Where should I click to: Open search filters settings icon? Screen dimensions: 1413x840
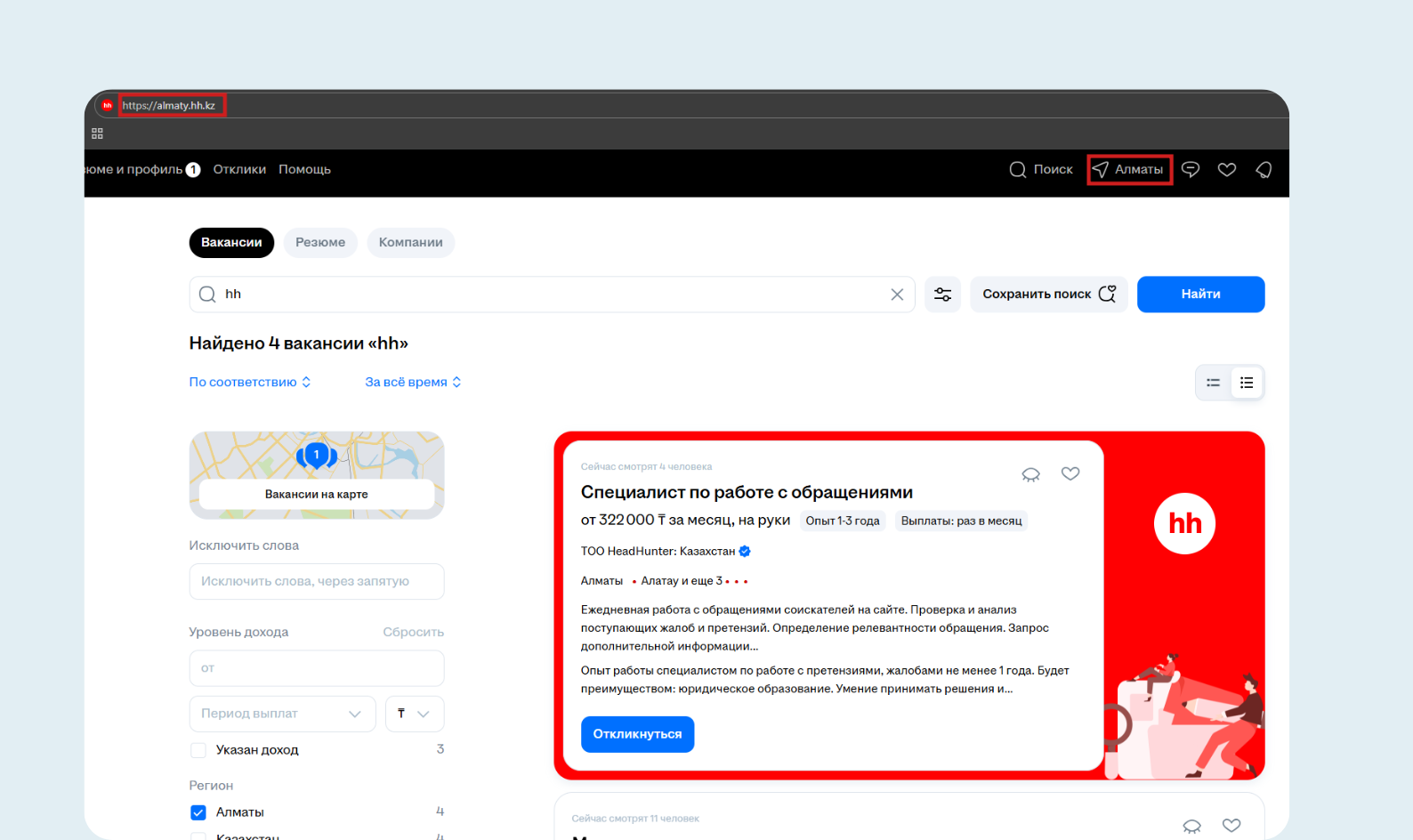(942, 295)
